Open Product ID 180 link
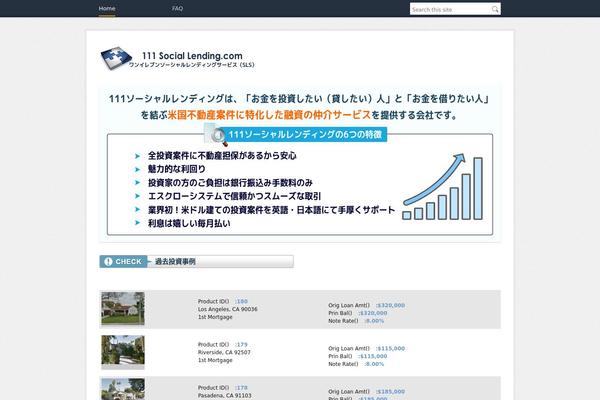Image resolution: width=600 pixels, height=400 pixels. click(x=241, y=301)
